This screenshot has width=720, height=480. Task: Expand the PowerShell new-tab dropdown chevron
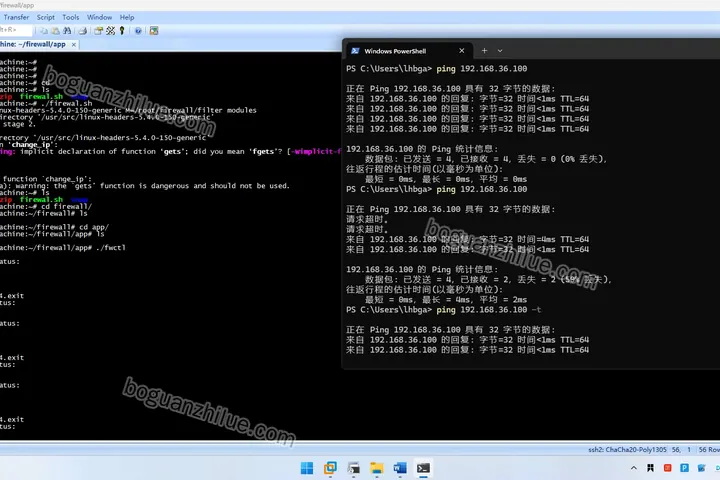[500, 51]
